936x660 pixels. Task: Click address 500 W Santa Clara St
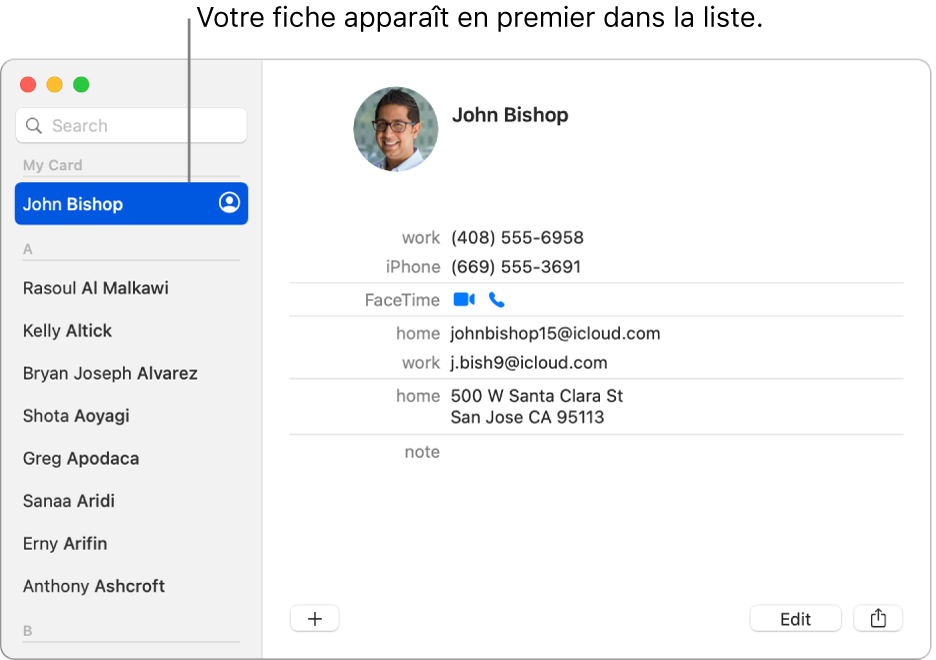[x=537, y=406]
